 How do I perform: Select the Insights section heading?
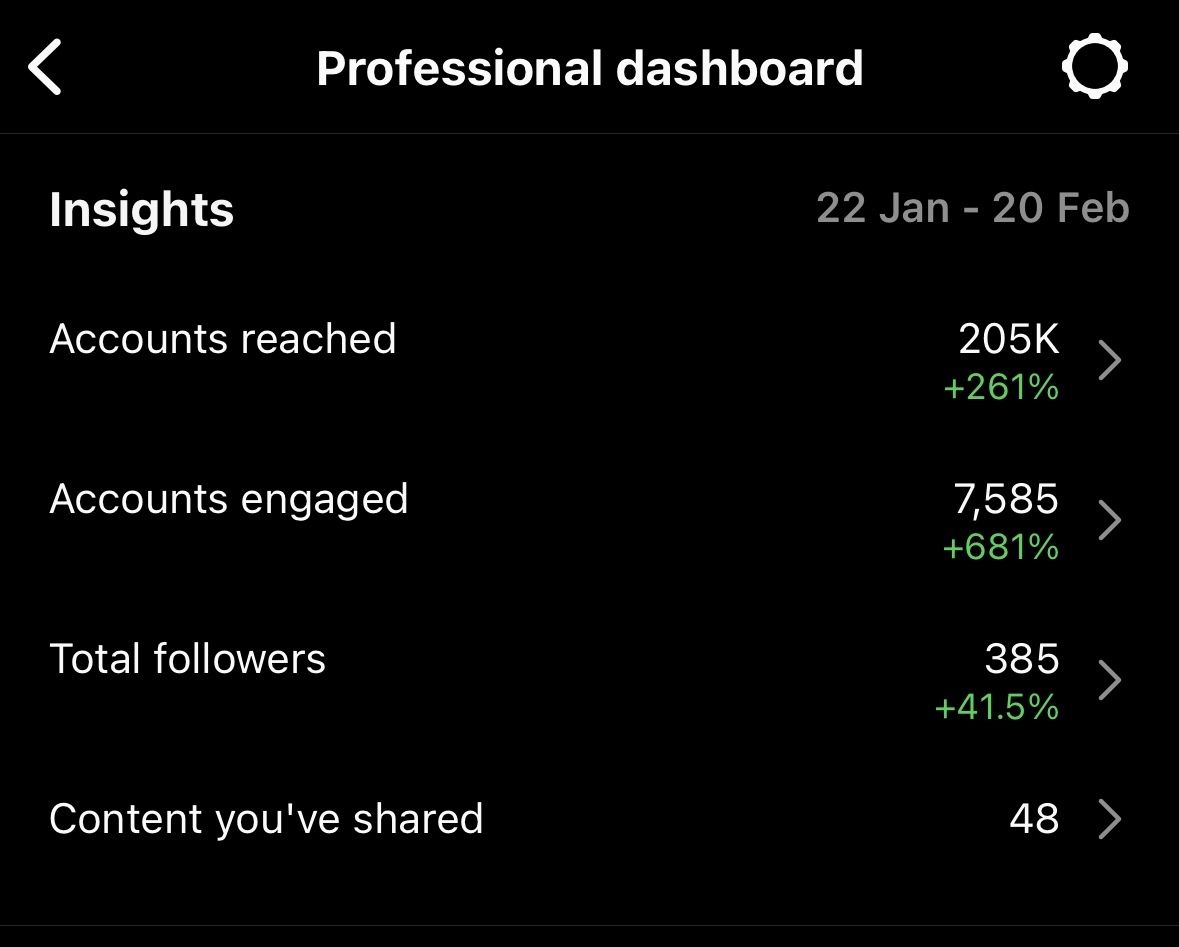pyautogui.click(x=141, y=210)
